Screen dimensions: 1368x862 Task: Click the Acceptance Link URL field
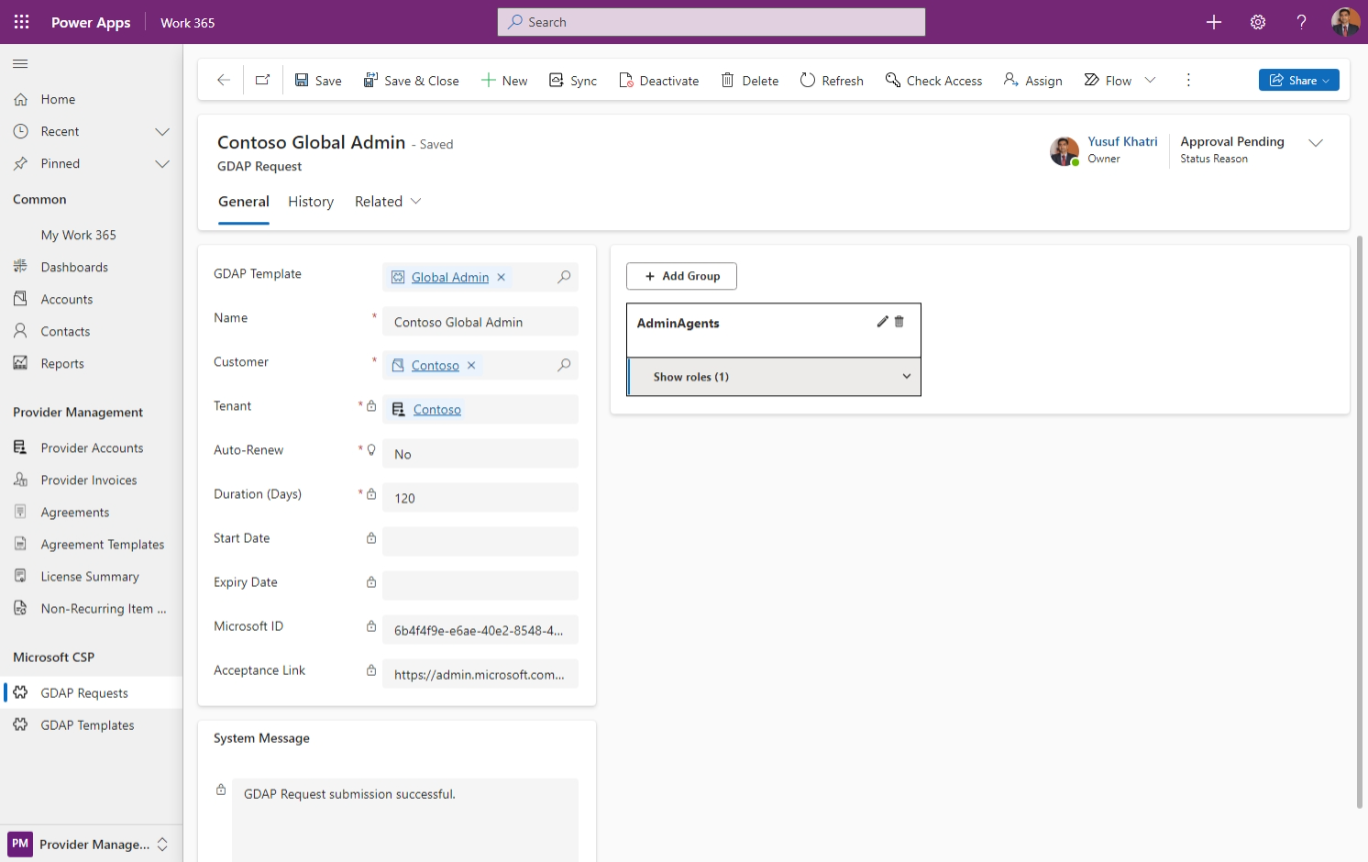click(x=480, y=674)
